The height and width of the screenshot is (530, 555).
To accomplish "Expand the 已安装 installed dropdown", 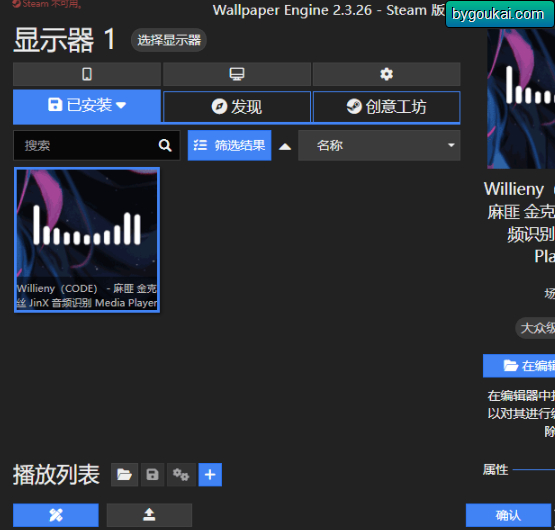I will click(x=87, y=106).
